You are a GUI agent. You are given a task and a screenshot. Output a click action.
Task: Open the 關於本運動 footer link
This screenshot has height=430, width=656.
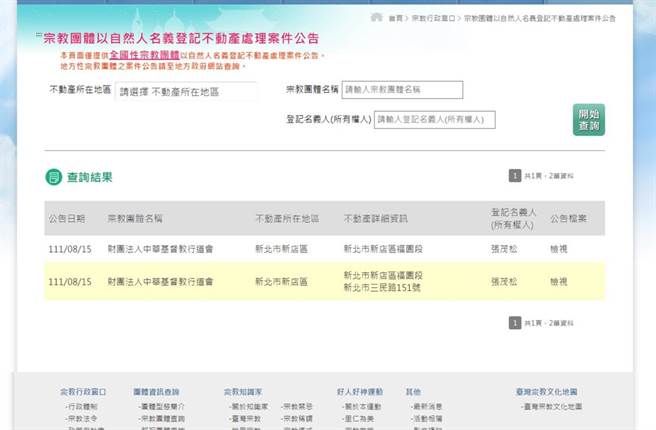pos(361,407)
